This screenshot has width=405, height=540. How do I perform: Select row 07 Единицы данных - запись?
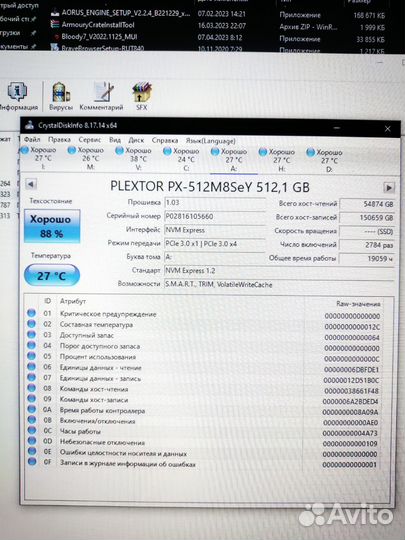(x=204, y=378)
